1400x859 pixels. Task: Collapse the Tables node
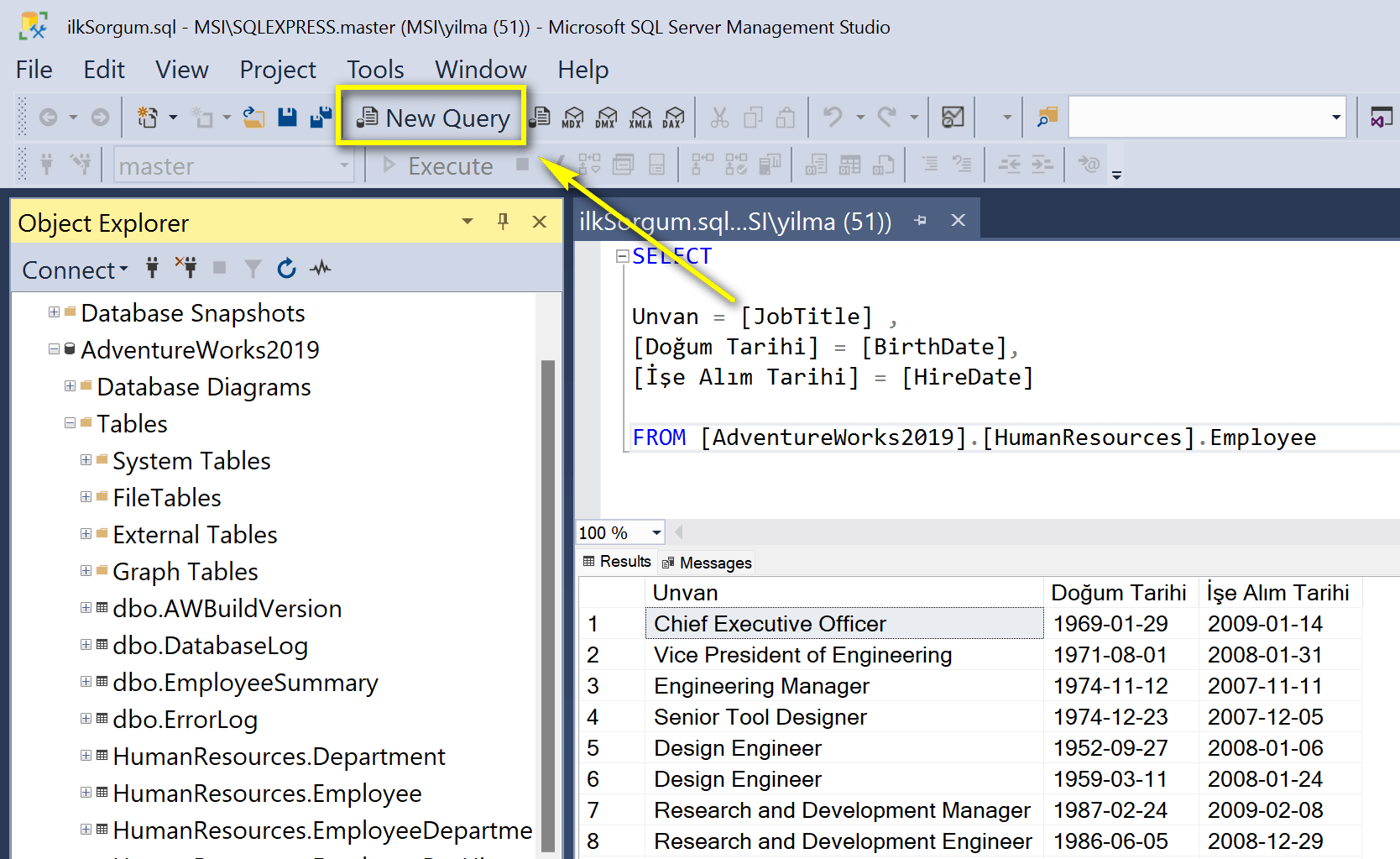click(x=70, y=423)
